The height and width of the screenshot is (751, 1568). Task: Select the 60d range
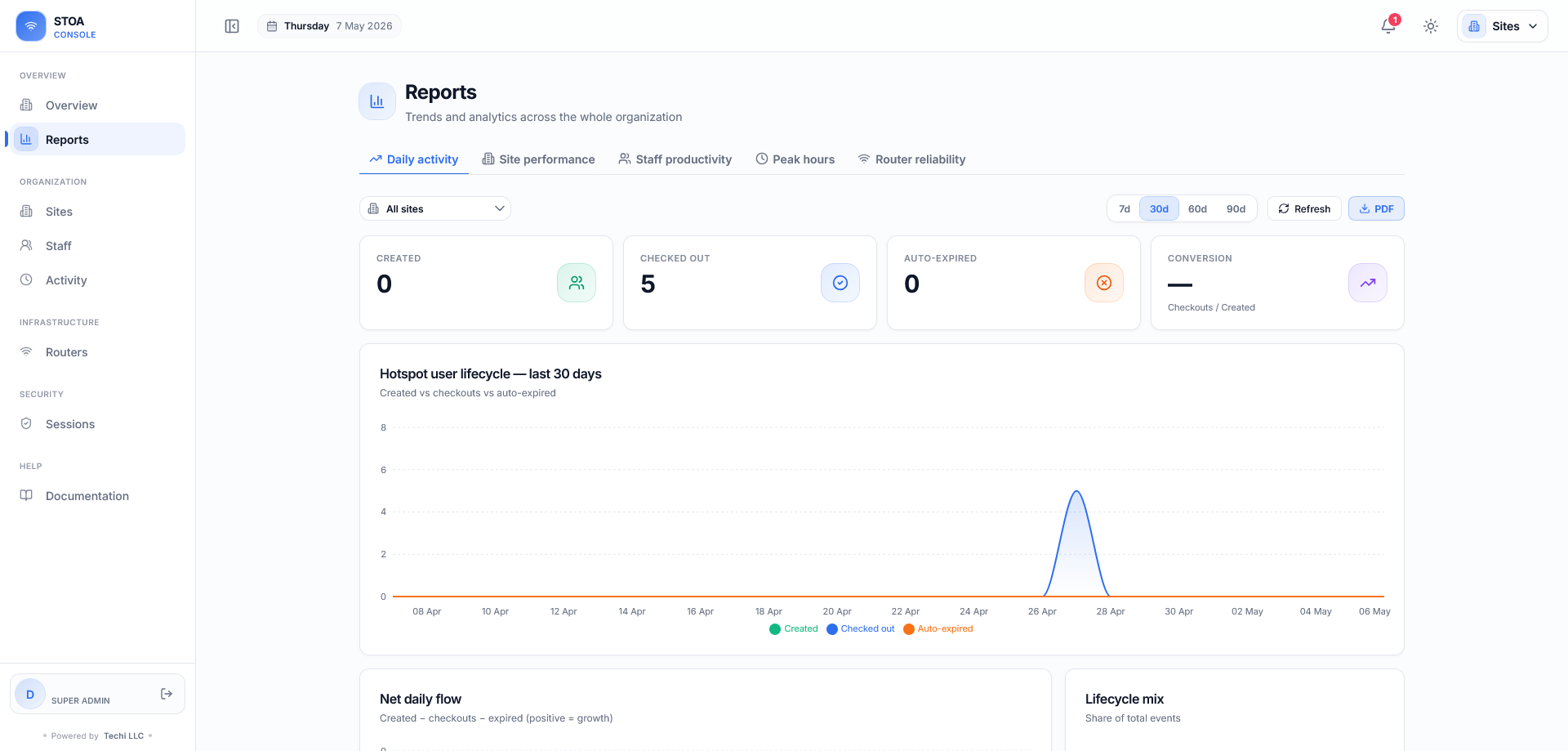tap(1197, 209)
